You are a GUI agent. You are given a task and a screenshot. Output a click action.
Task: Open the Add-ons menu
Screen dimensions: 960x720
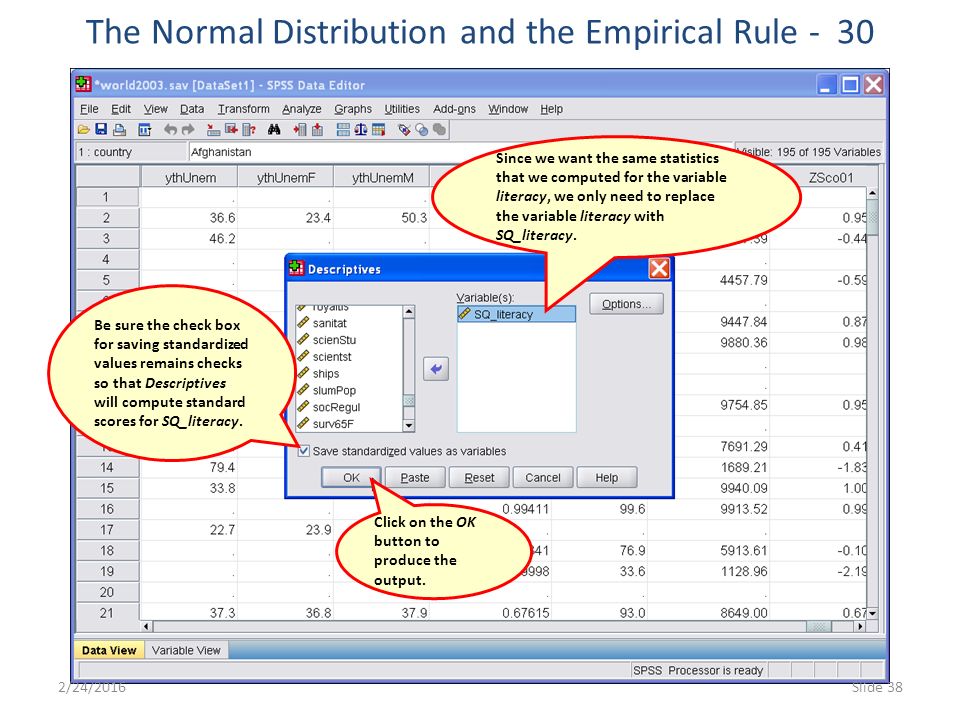pyautogui.click(x=454, y=109)
